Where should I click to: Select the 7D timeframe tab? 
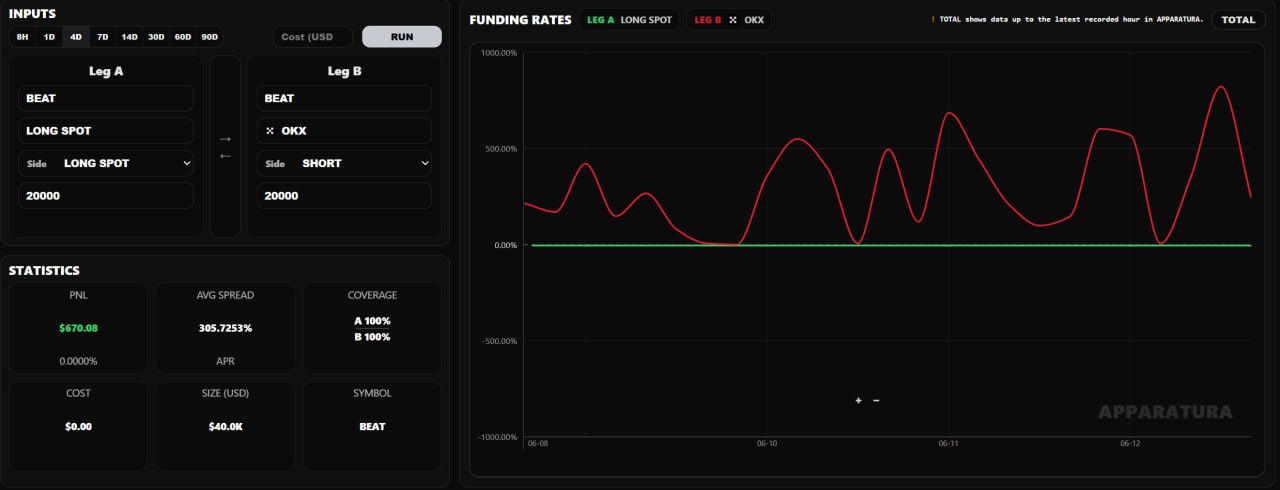102,37
